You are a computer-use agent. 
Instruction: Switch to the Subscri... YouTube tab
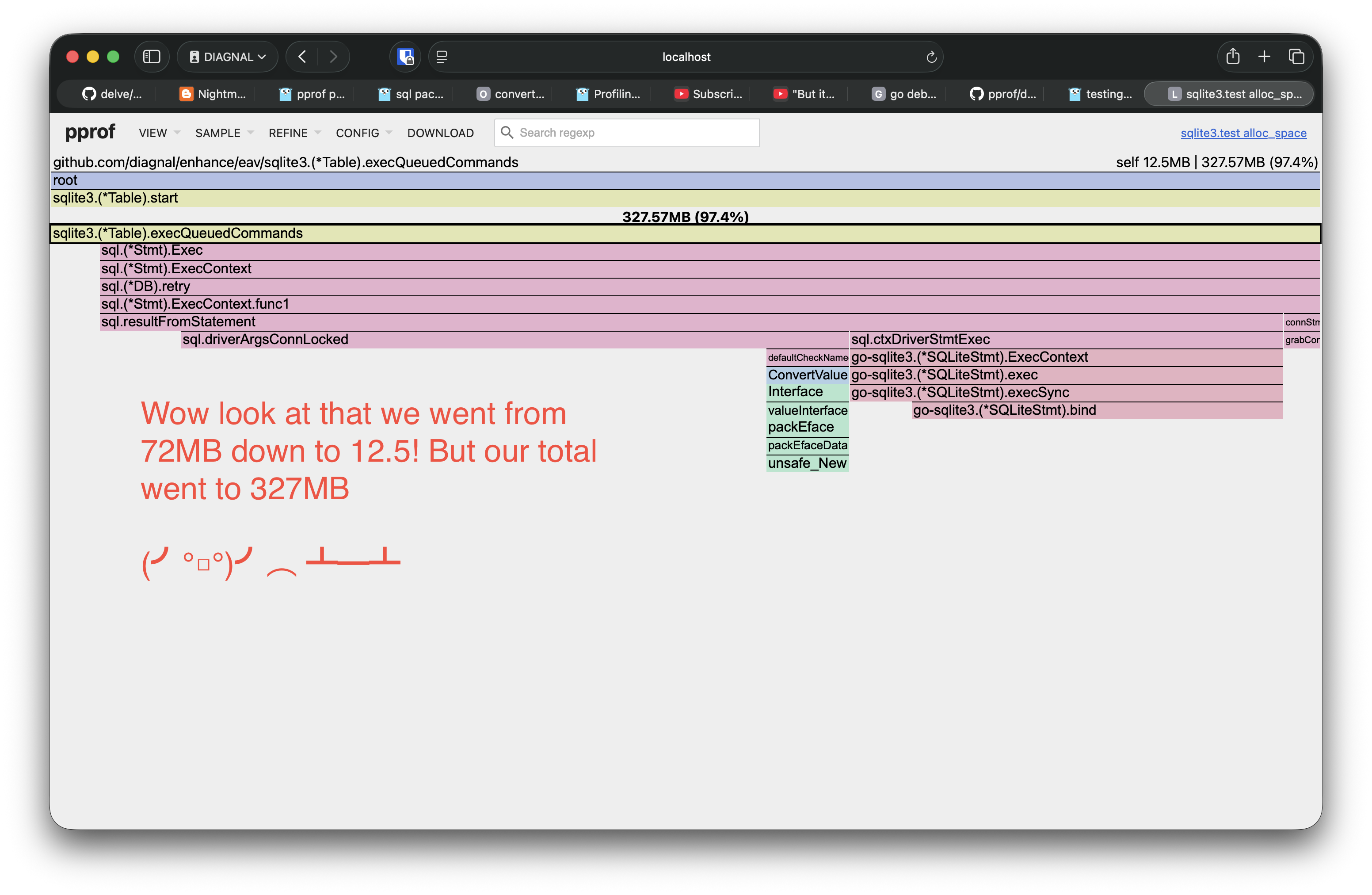tap(708, 94)
